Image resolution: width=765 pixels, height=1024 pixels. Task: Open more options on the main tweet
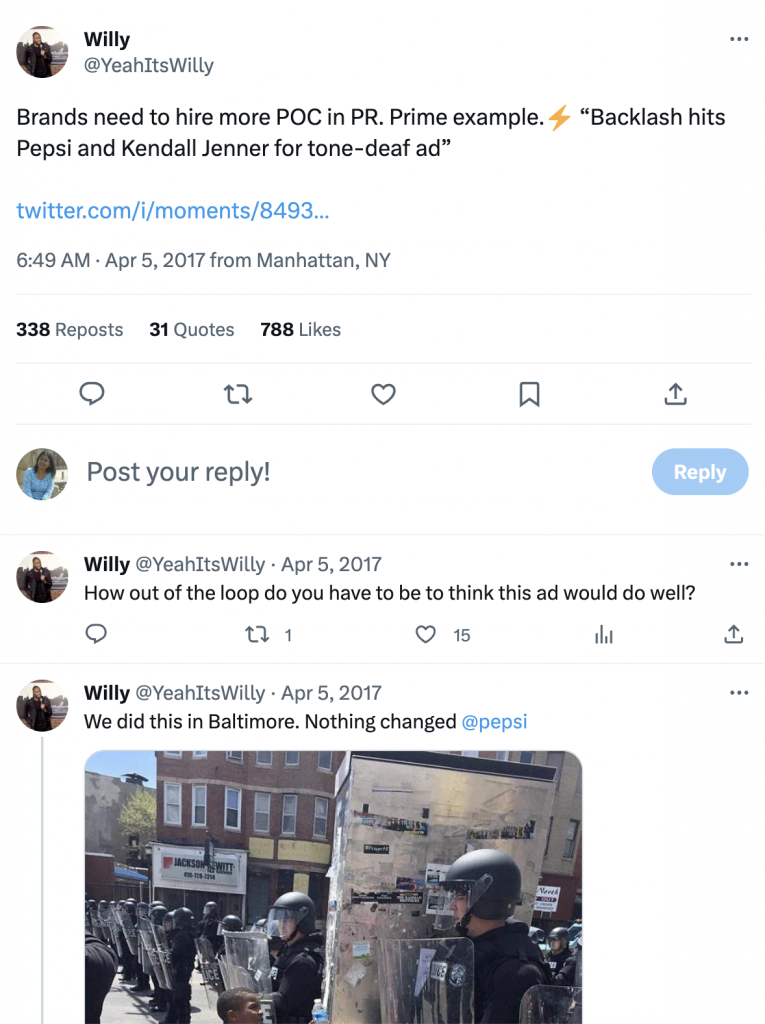[739, 40]
